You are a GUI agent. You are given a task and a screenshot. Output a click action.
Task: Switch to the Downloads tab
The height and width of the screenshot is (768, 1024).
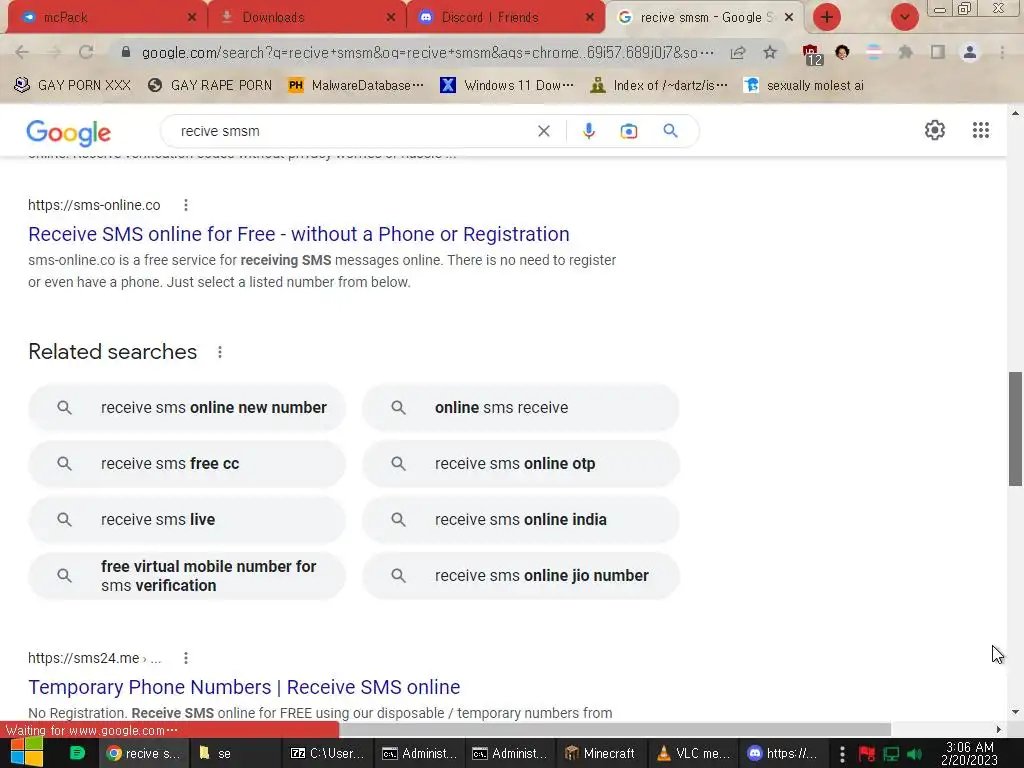pos(307,18)
